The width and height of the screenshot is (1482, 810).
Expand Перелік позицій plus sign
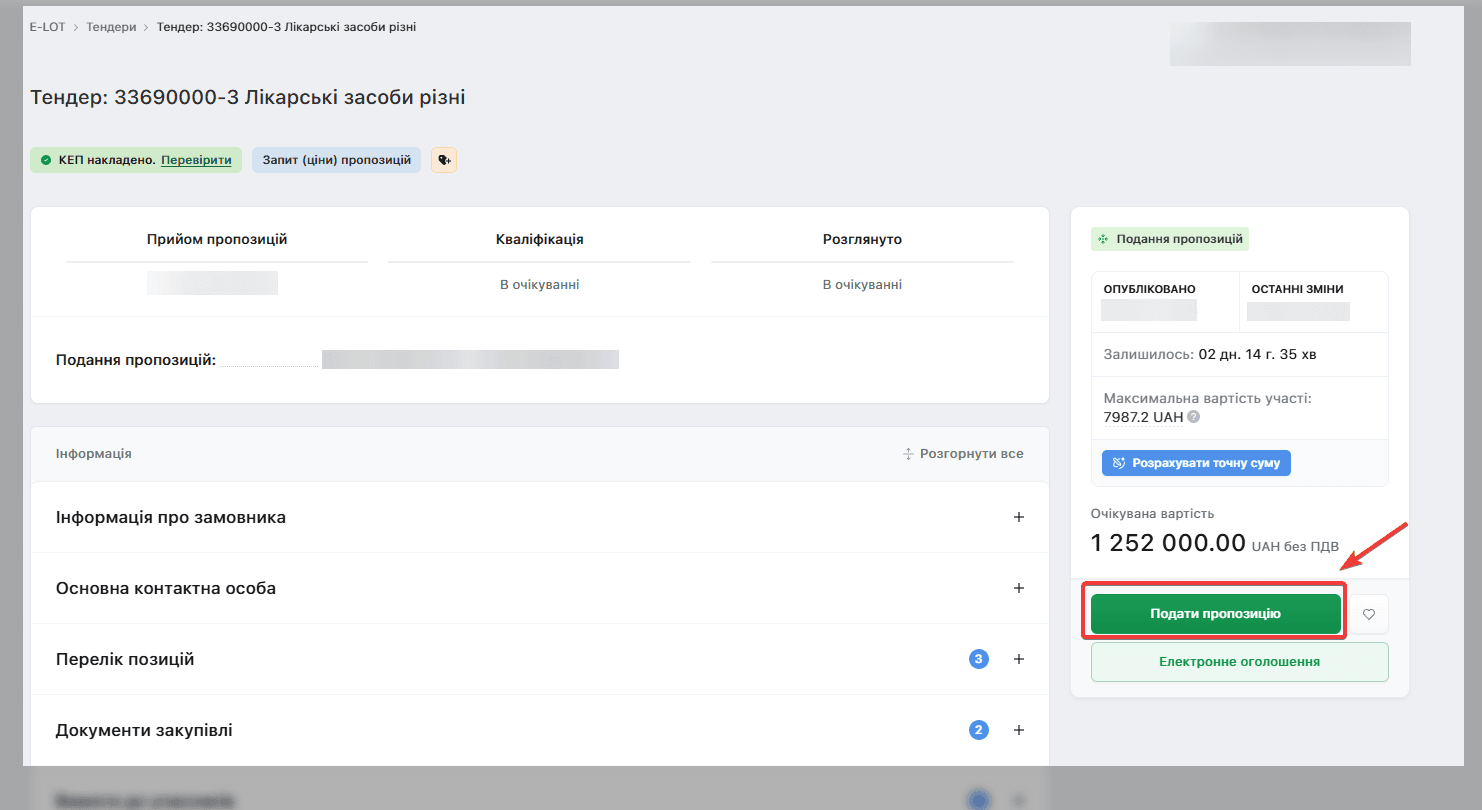pos(1019,659)
